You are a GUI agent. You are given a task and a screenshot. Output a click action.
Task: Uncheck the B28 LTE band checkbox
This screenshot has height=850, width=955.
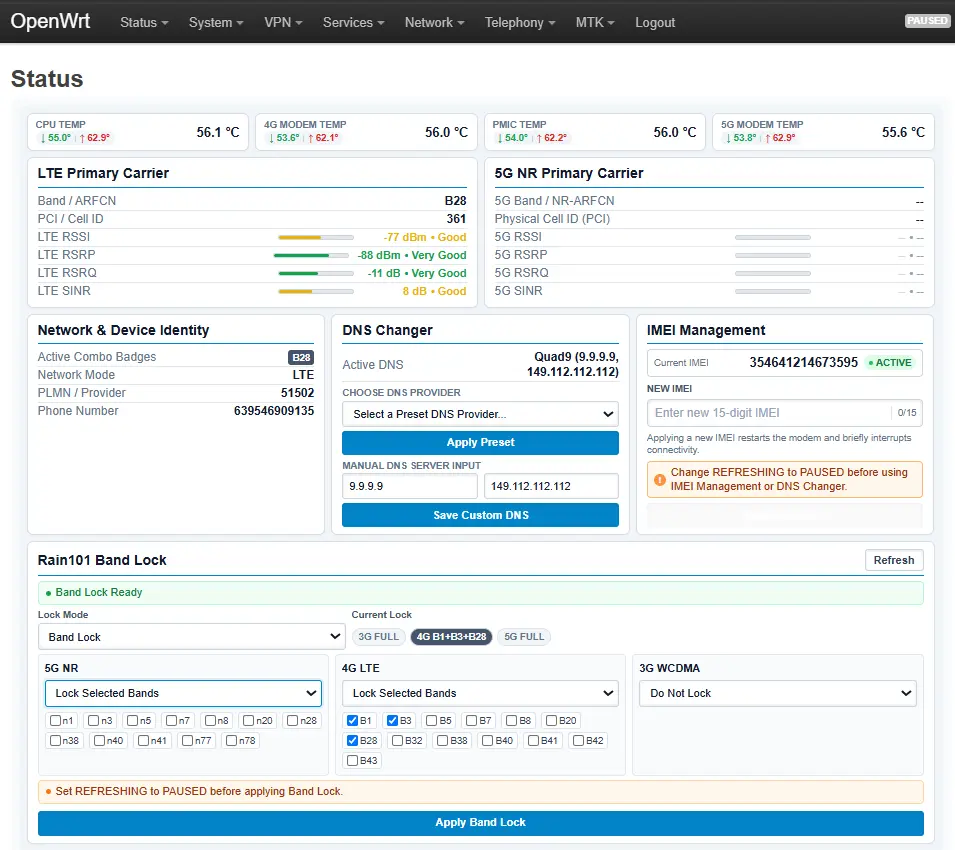tap(352, 740)
